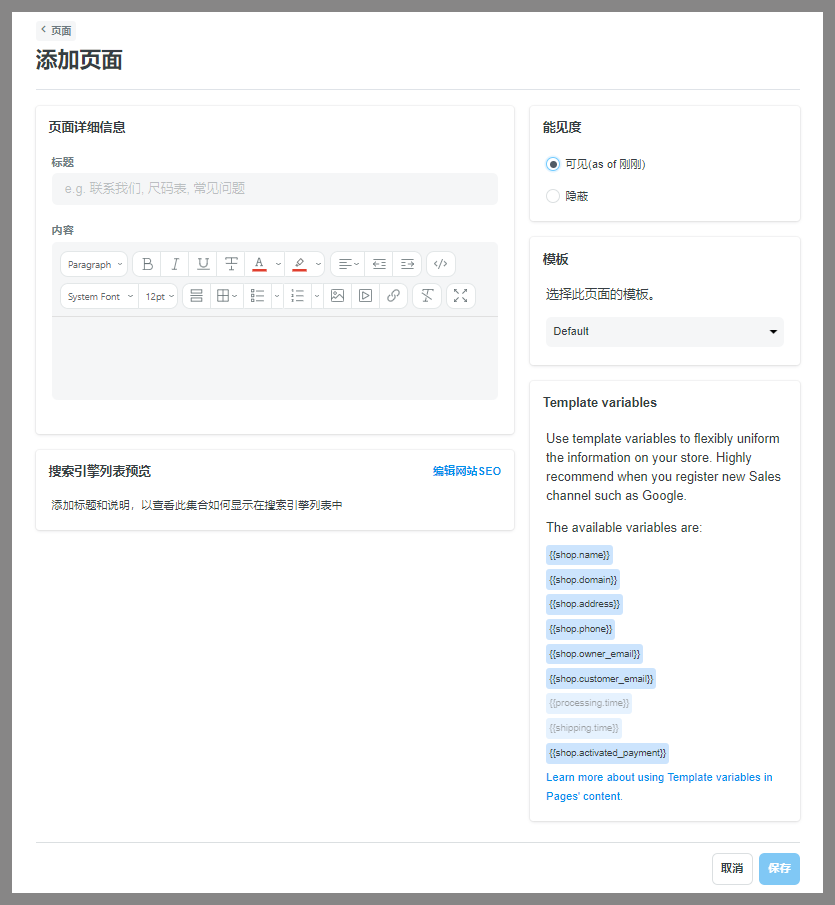Open the Default template dropdown

(x=665, y=331)
